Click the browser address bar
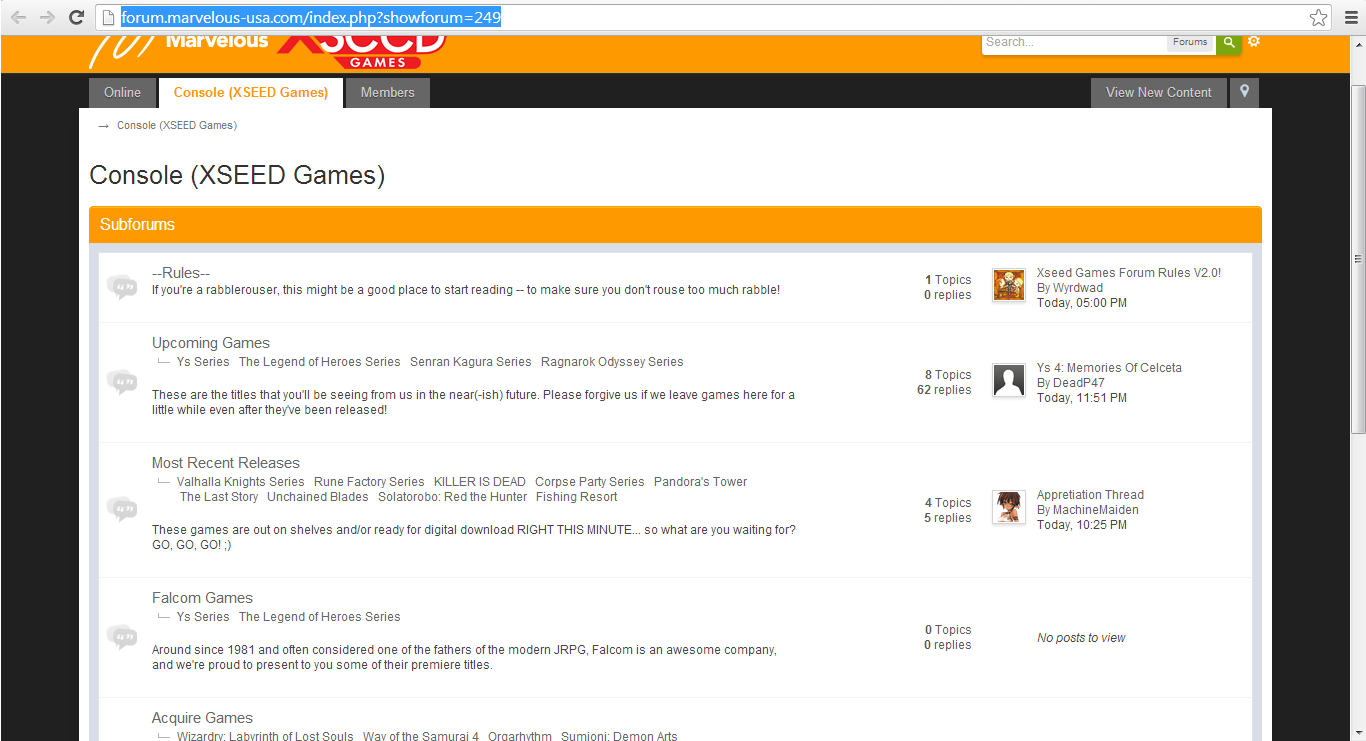 tap(700, 17)
